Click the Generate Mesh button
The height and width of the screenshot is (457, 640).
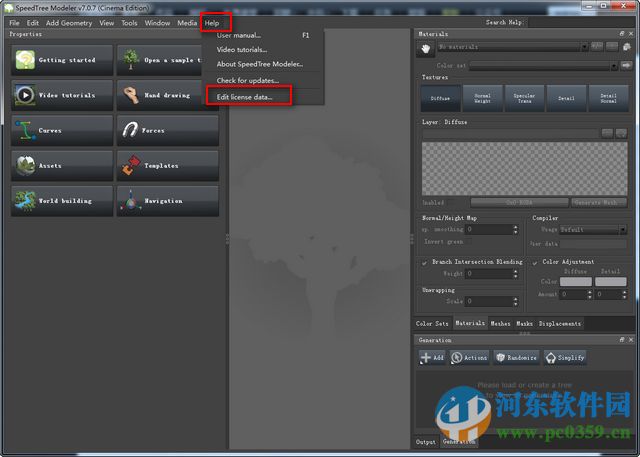pyautogui.click(x=599, y=202)
